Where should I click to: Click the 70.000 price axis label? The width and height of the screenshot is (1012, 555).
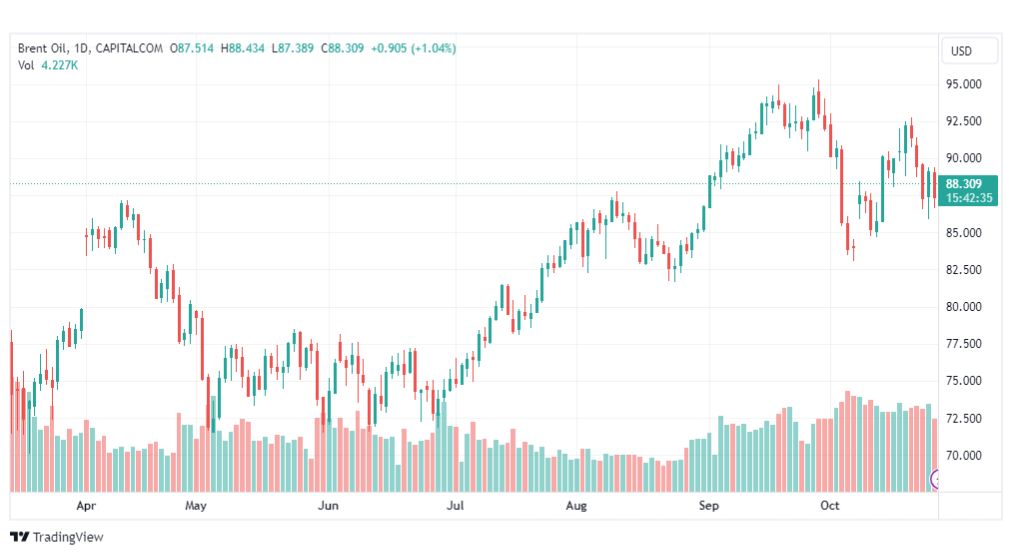(x=967, y=455)
